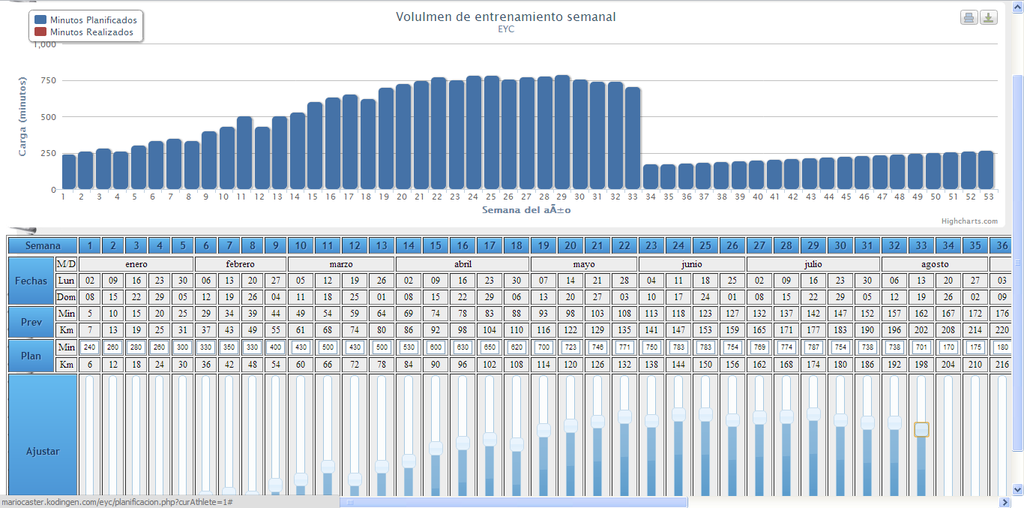Click the Plan Min field for week 1
The width and height of the screenshot is (1024, 508).
[89, 347]
